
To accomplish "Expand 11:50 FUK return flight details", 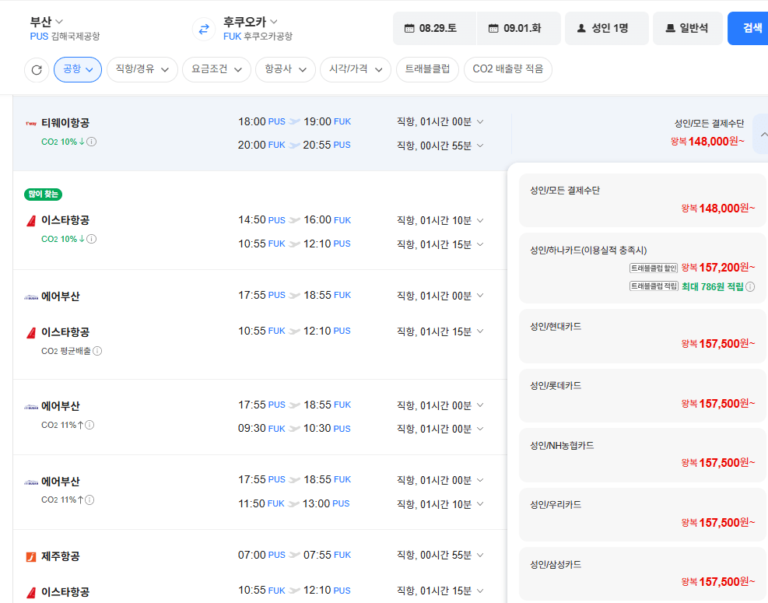I will point(480,504).
